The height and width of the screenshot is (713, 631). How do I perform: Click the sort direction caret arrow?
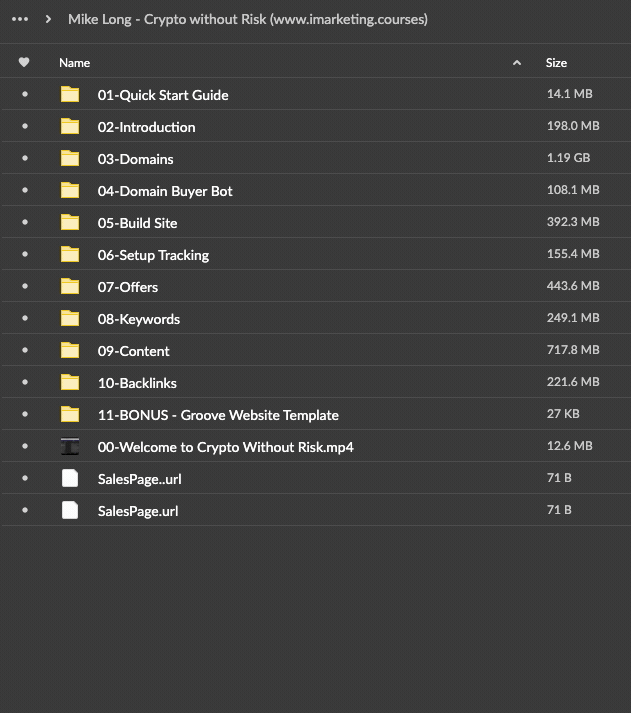tap(517, 63)
